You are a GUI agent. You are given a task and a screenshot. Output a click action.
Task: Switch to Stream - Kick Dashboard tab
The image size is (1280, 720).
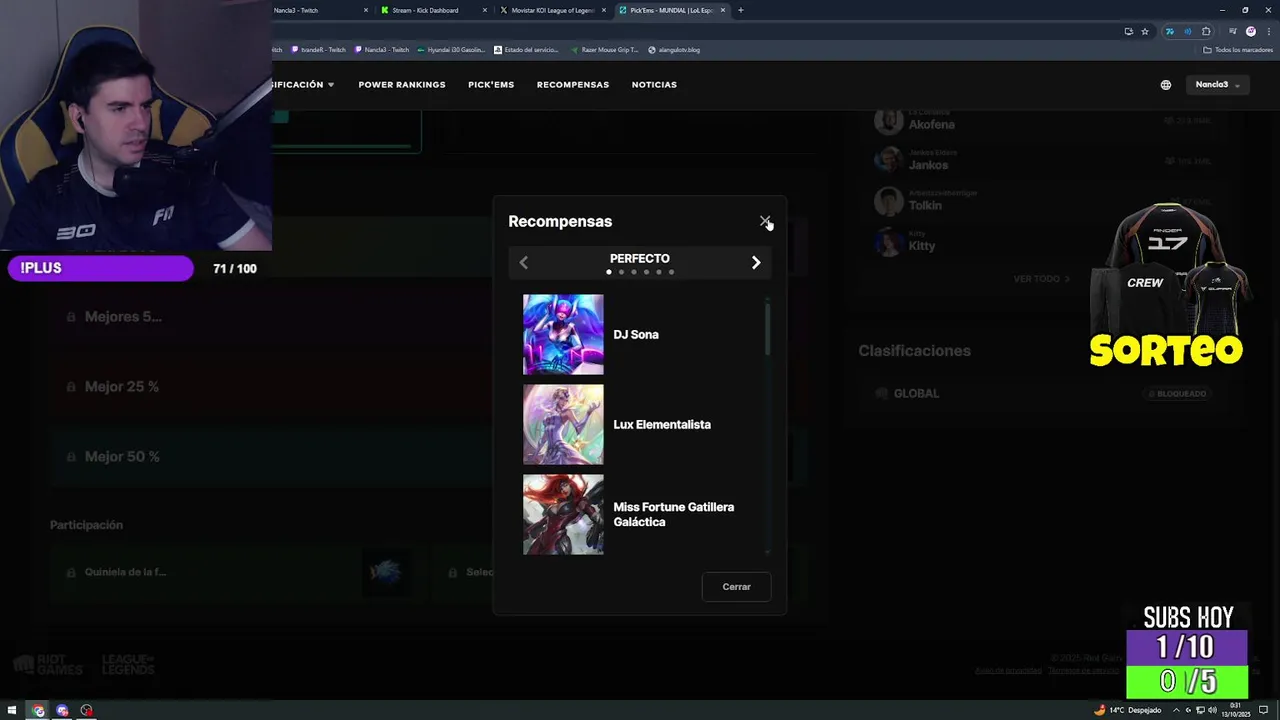pyautogui.click(x=432, y=10)
